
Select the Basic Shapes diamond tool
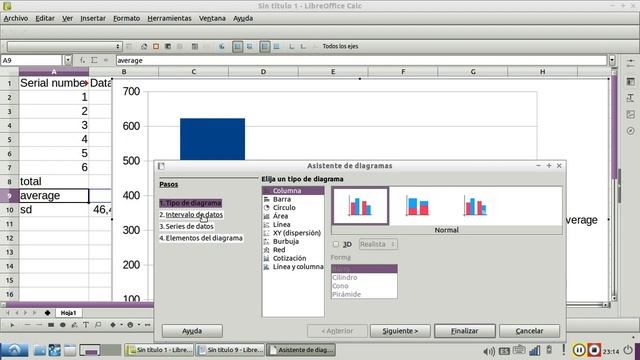coord(113,325)
